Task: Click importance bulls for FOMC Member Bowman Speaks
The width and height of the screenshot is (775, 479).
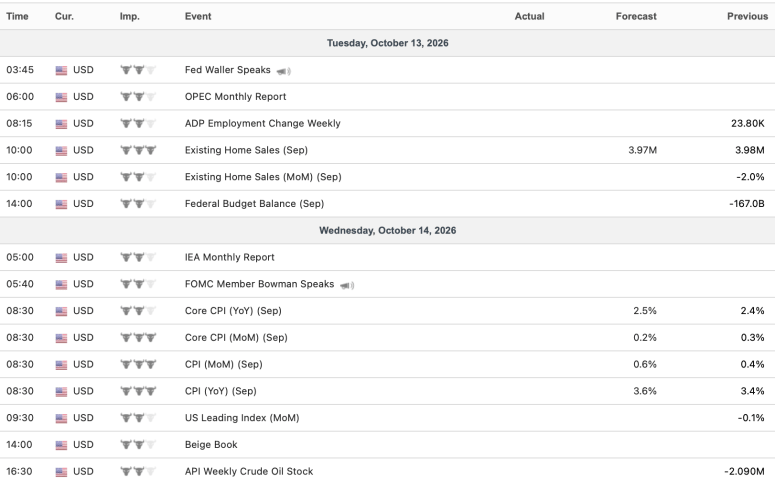Action: (138, 284)
